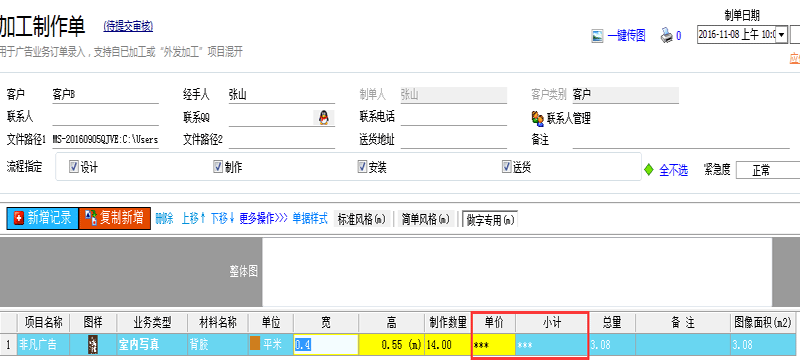Click the 文件路径1 input field
The height and width of the screenshot is (364, 800).
click(x=105, y=140)
